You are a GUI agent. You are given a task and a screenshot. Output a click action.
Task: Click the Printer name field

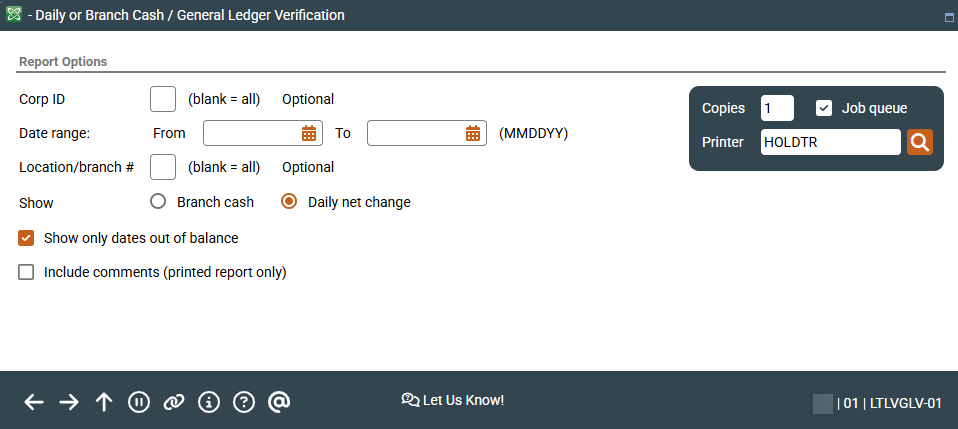(x=830, y=142)
